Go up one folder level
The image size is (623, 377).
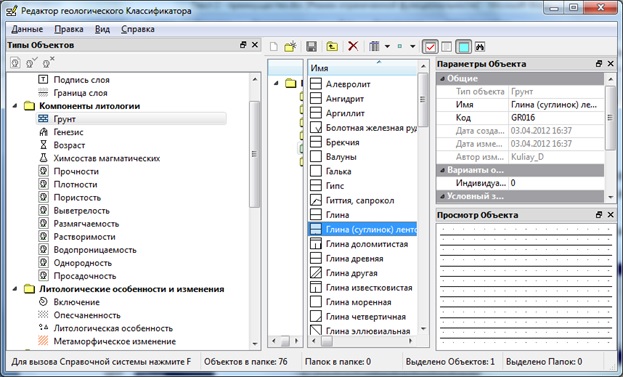tap(332, 46)
